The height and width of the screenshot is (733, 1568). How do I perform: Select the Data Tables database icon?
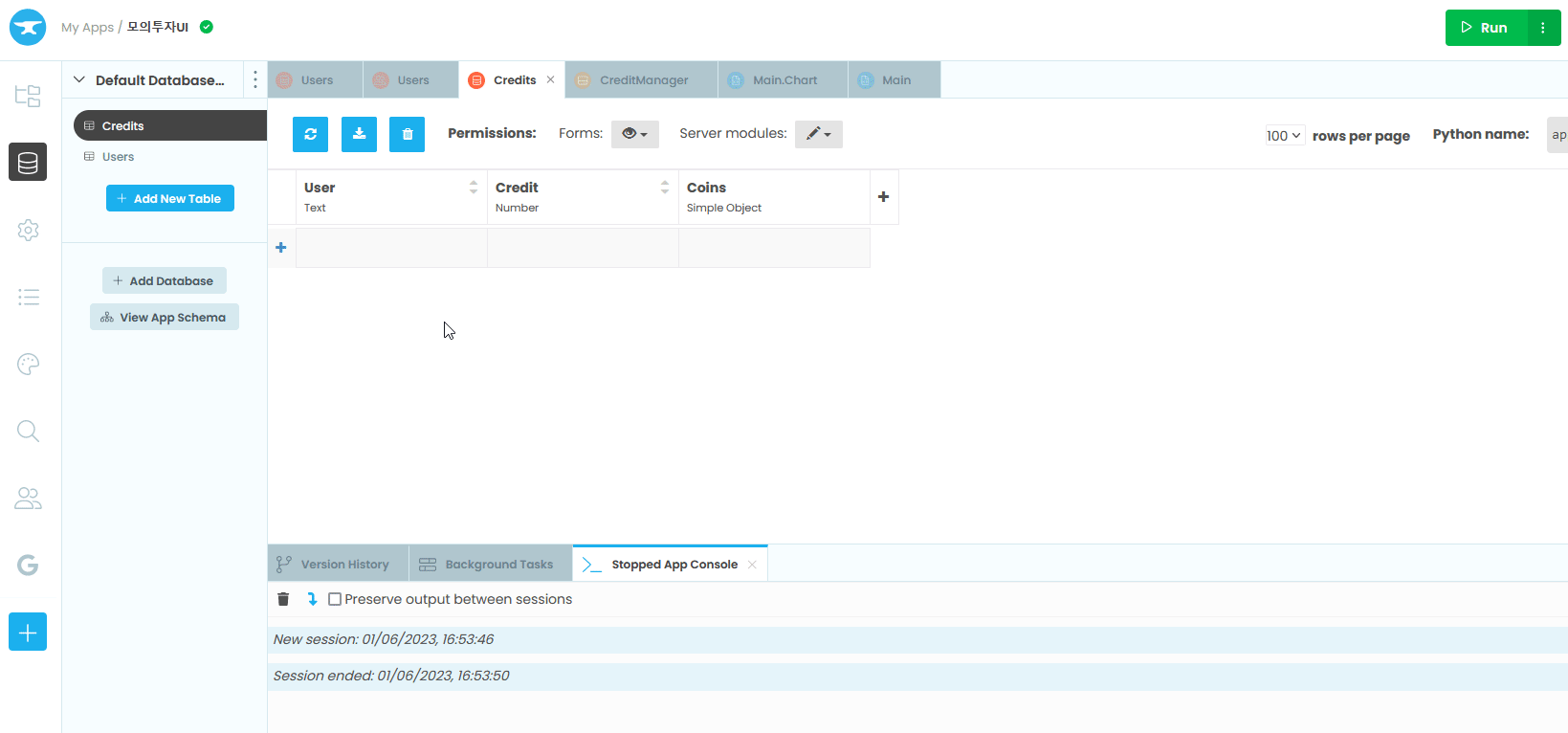(28, 162)
